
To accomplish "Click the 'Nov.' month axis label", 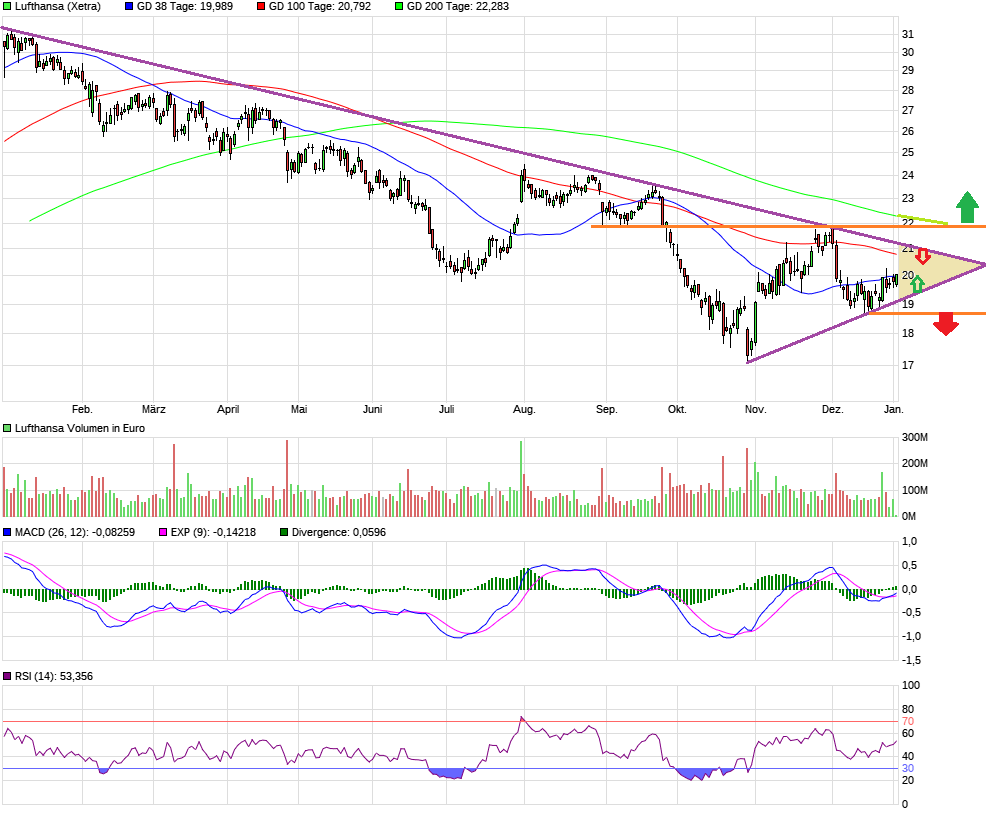I will click(x=755, y=410).
